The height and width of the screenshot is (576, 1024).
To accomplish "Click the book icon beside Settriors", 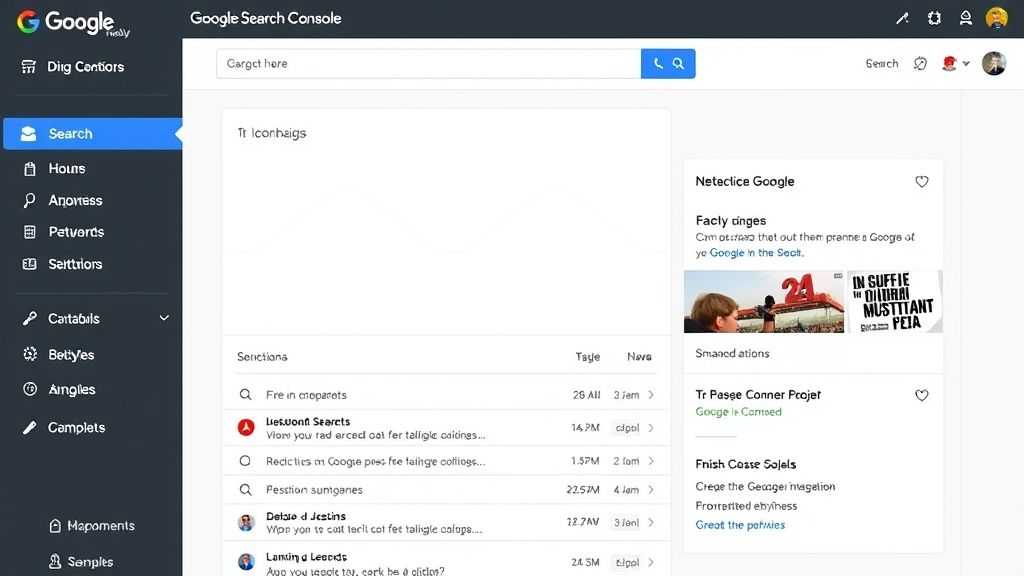I will [x=29, y=264].
